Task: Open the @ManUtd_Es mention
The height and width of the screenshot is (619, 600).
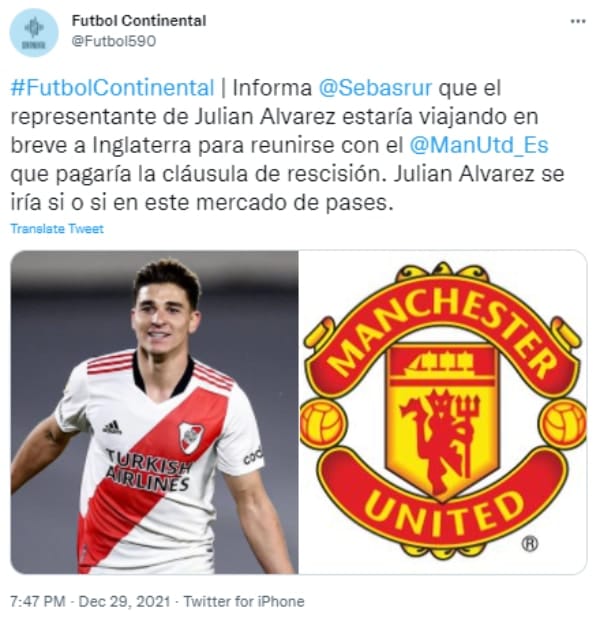Action: click(x=479, y=145)
